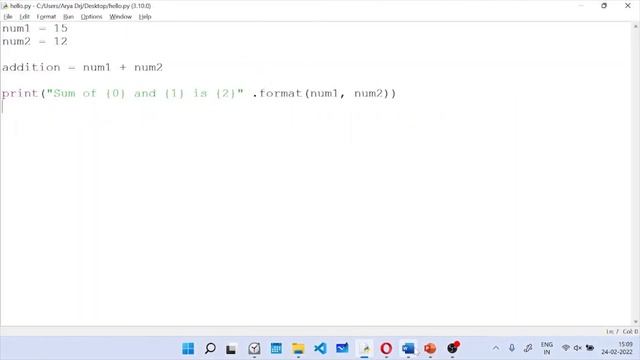Open the Window menu
The width and height of the screenshot is (640, 360).
(x=120, y=17)
